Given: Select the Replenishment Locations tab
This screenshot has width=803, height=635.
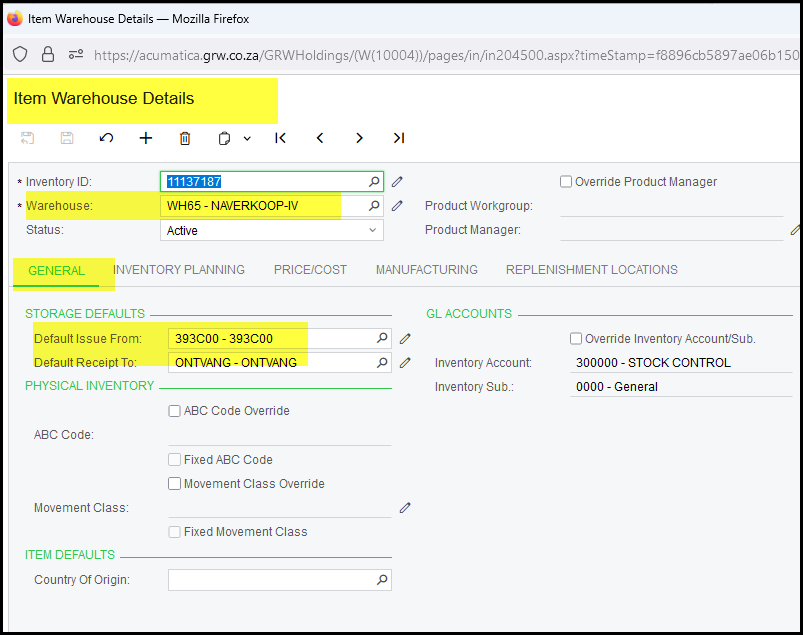Looking at the screenshot, I should 591,270.
